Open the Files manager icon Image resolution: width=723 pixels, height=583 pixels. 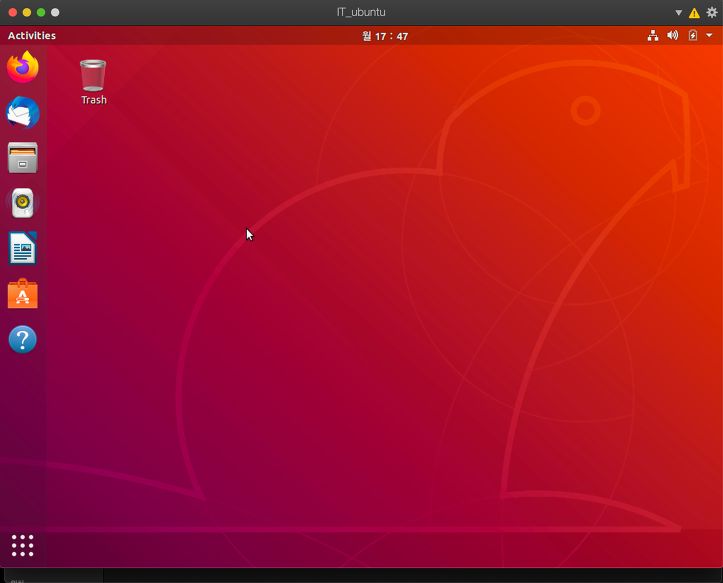point(23,158)
